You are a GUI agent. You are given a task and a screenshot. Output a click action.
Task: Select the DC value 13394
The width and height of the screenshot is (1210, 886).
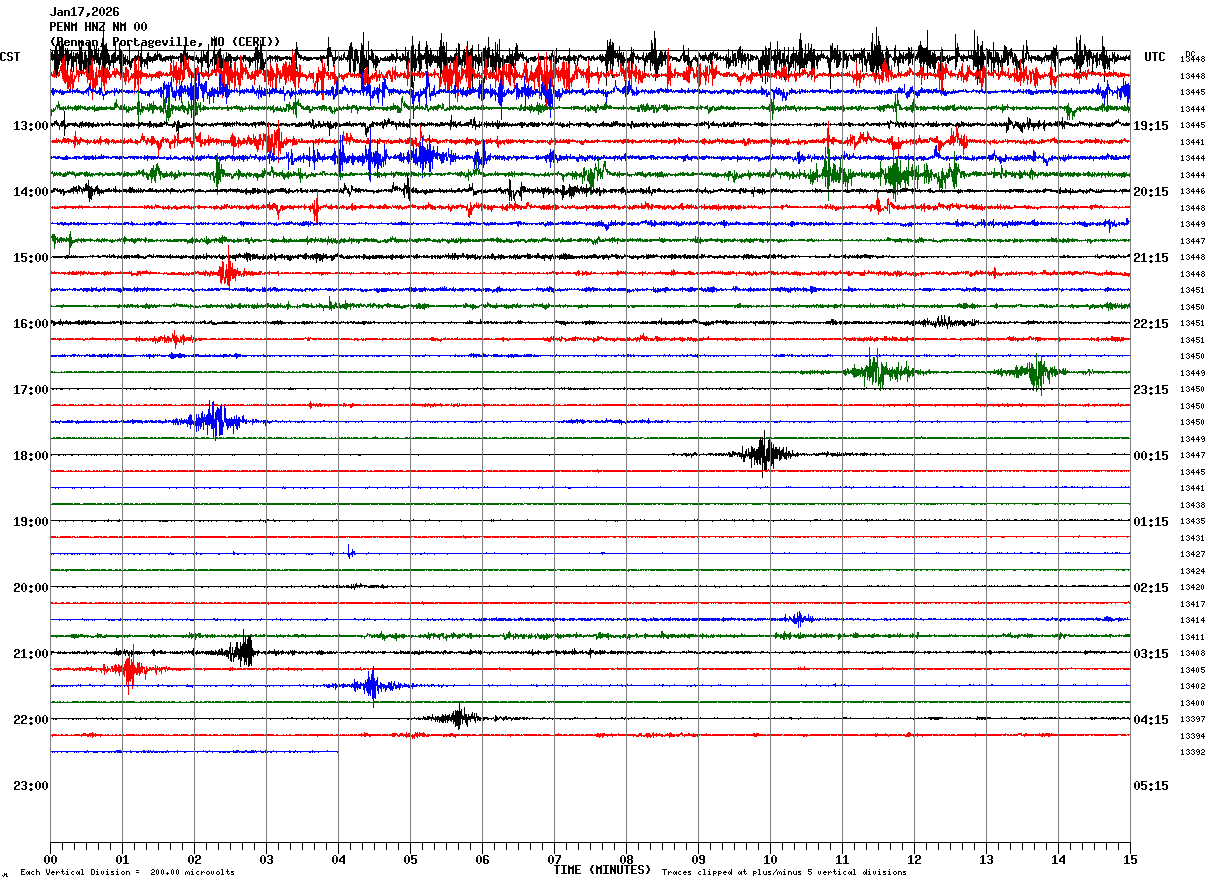click(1192, 736)
